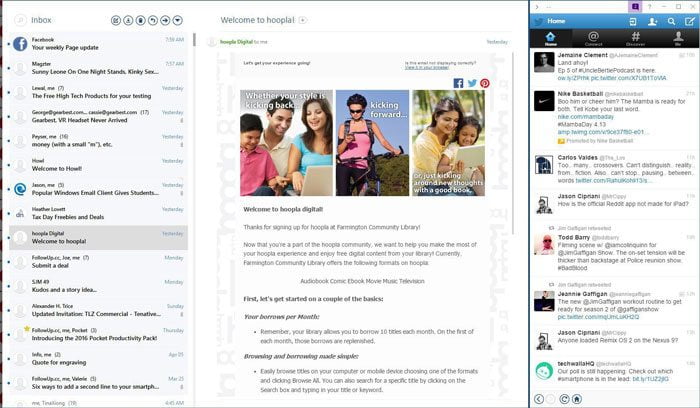The height and width of the screenshot is (408, 700).
Task: Click the Pinterest share icon in email
Action: (485, 83)
